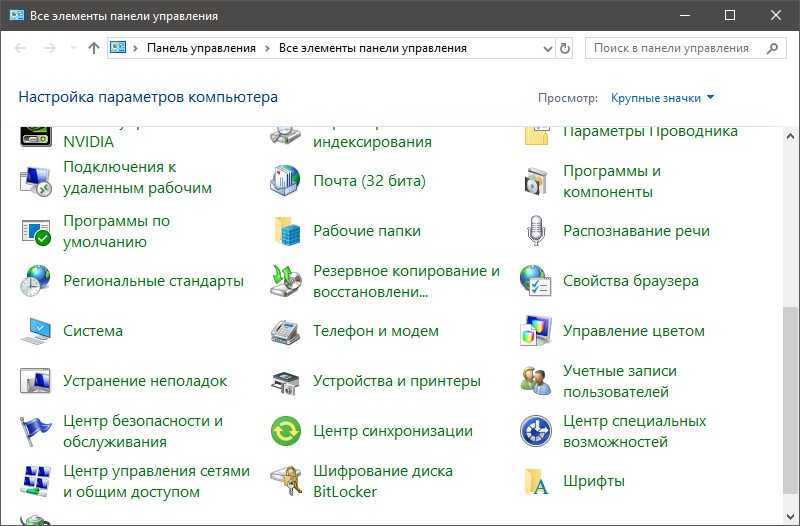Viewport: 800px width, 526px height.
Task: Open the 'Система' link
Action: click(93, 331)
